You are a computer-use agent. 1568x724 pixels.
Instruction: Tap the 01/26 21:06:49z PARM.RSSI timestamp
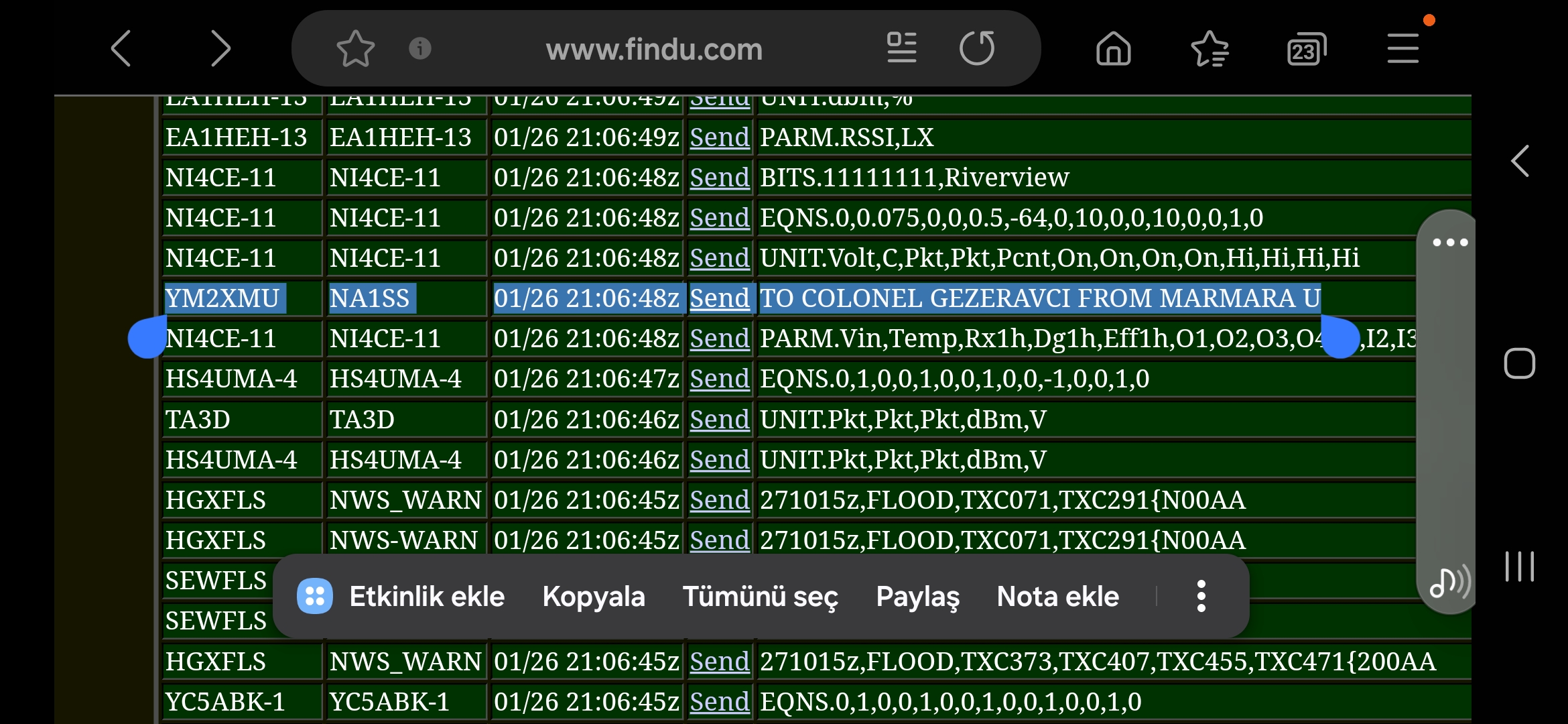pos(586,137)
